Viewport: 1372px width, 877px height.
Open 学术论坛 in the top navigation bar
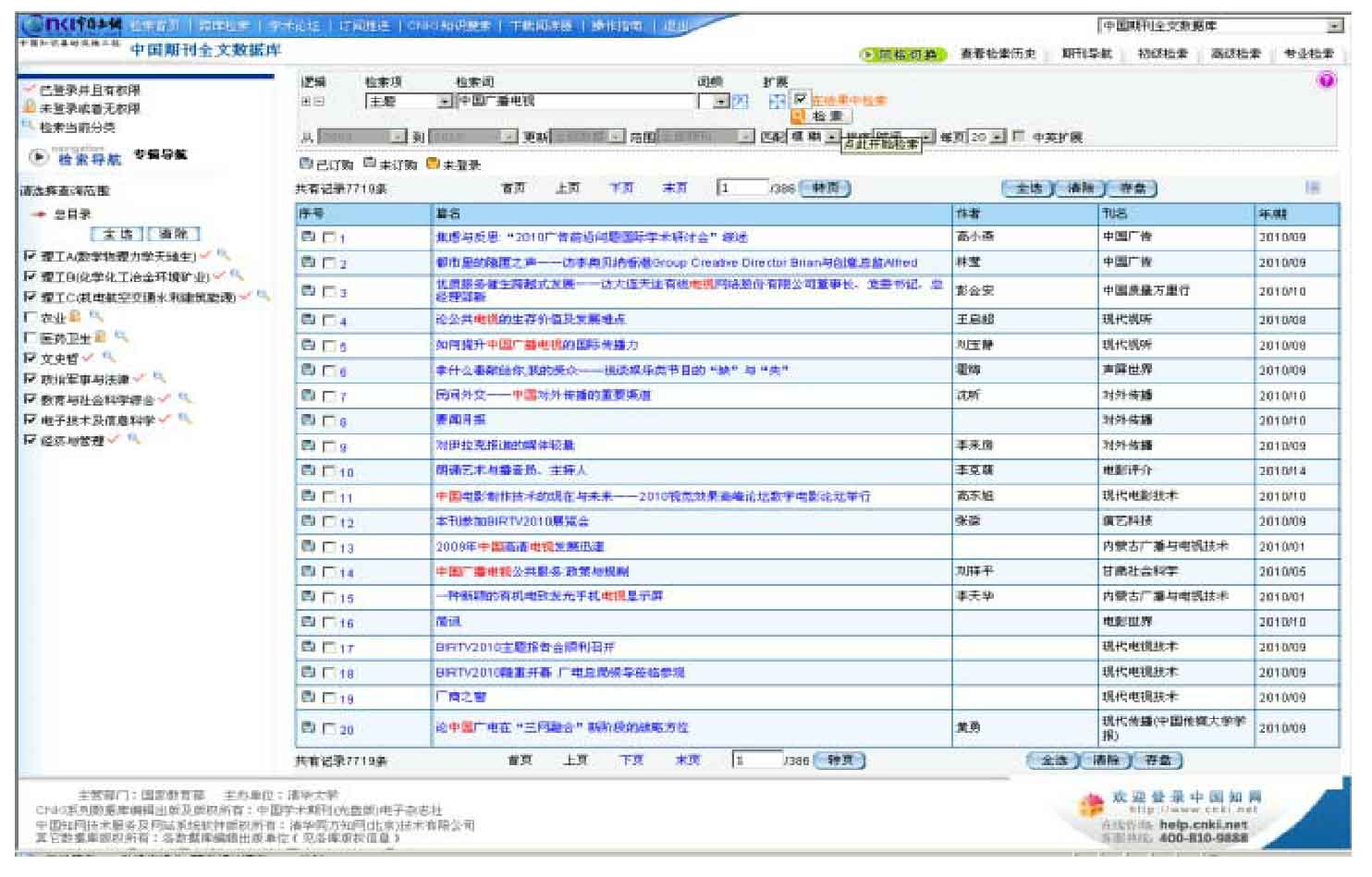293,26
